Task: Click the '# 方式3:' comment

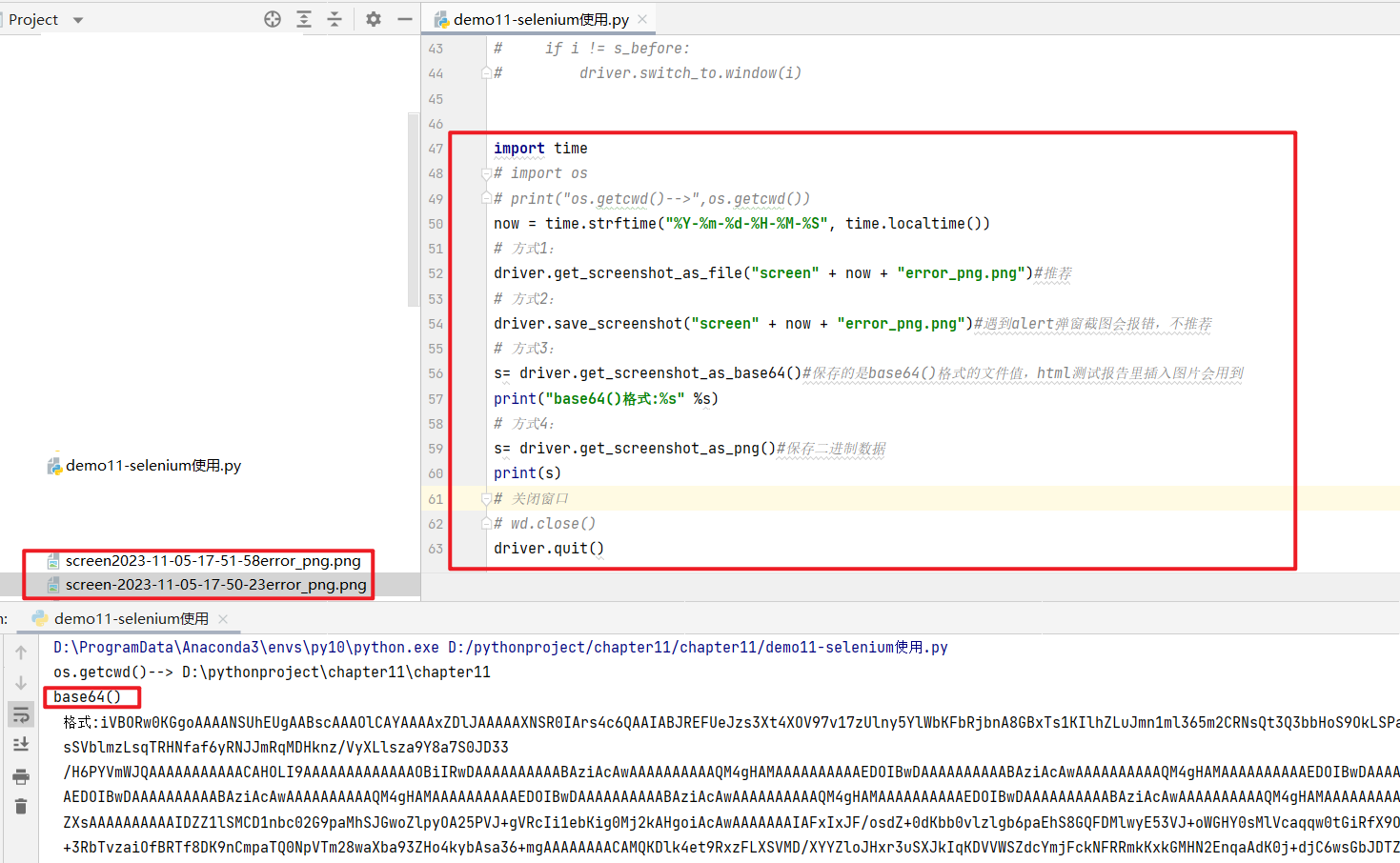Action: tap(524, 349)
